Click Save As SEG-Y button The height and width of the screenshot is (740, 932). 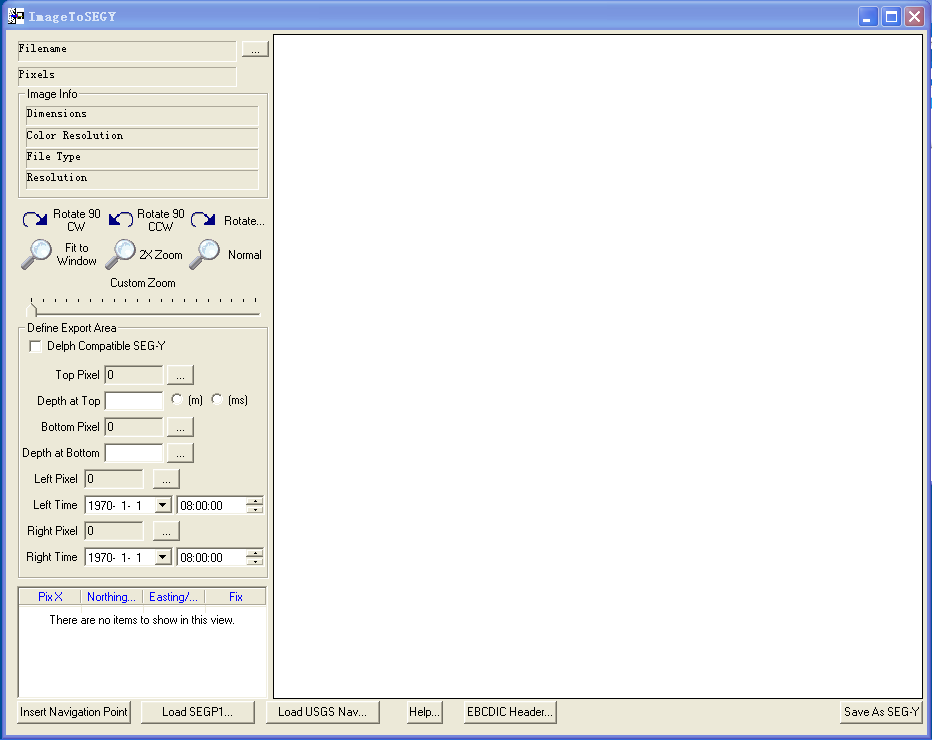tap(881, 712)
